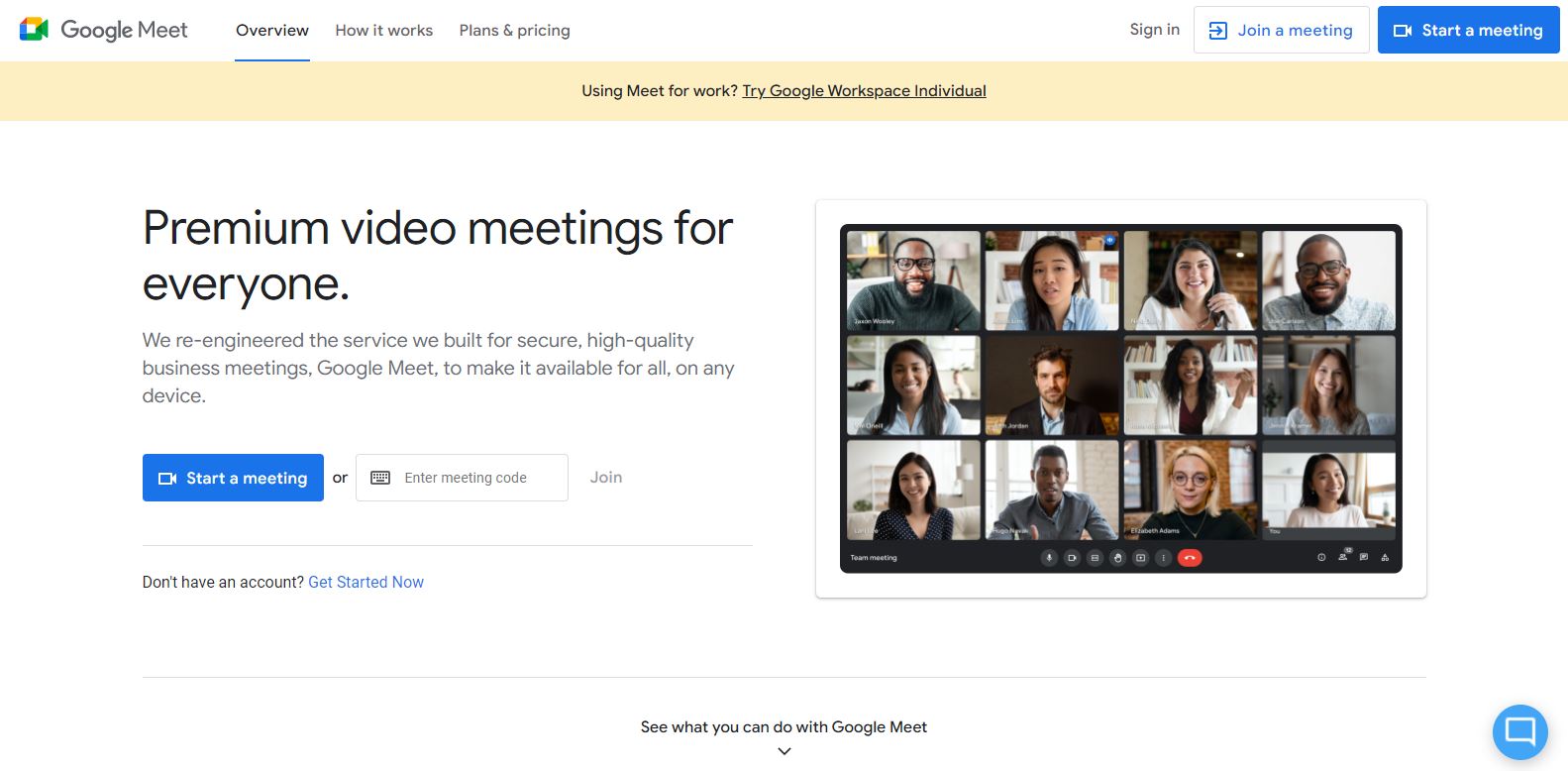Click the chat message icon in preview toolbar
This screenshot has height=771, width=1568.
pyautogui.click(x=1364, y=557)
